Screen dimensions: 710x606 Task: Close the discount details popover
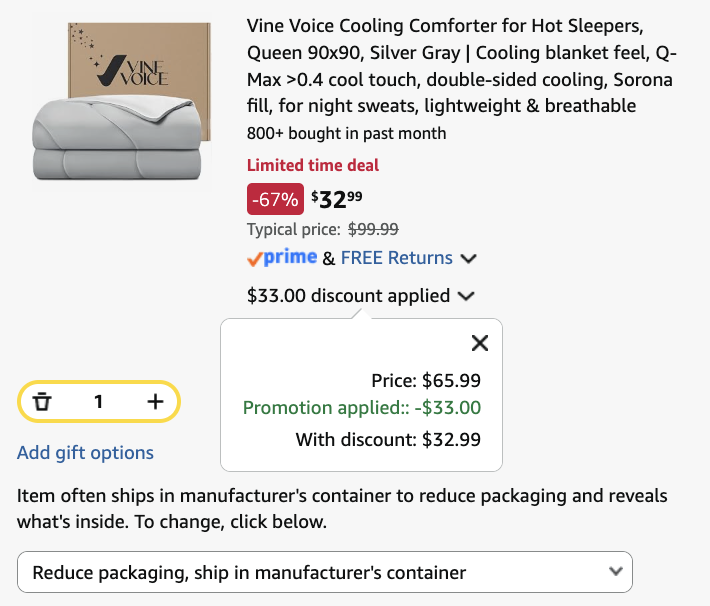tap(480, 343)
